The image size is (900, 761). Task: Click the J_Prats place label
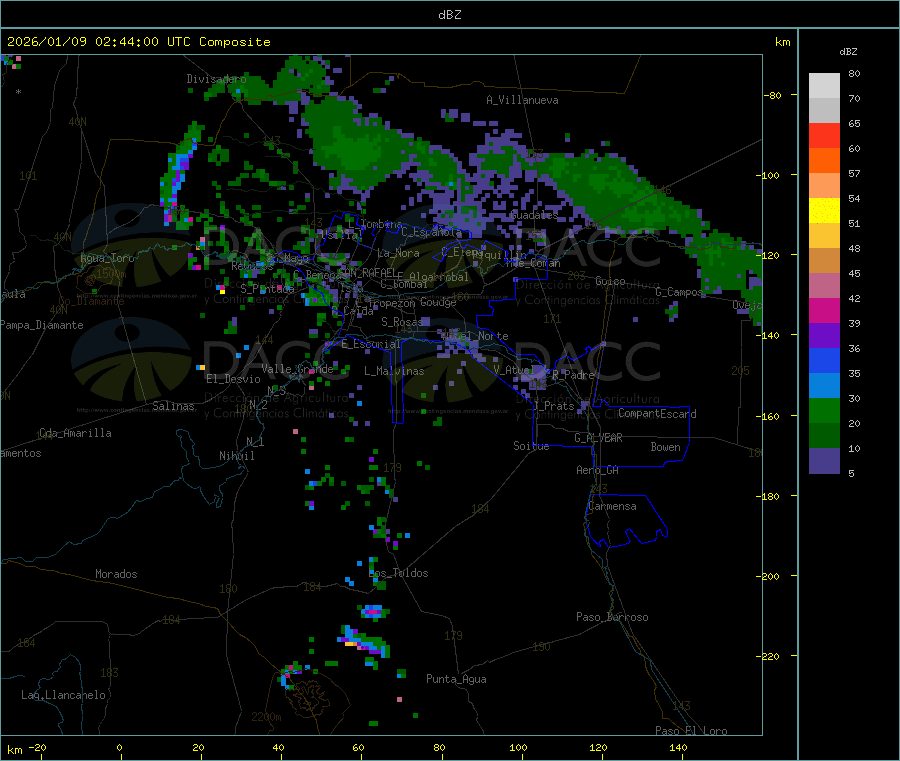pyautogui.click(x=554, y=406)
